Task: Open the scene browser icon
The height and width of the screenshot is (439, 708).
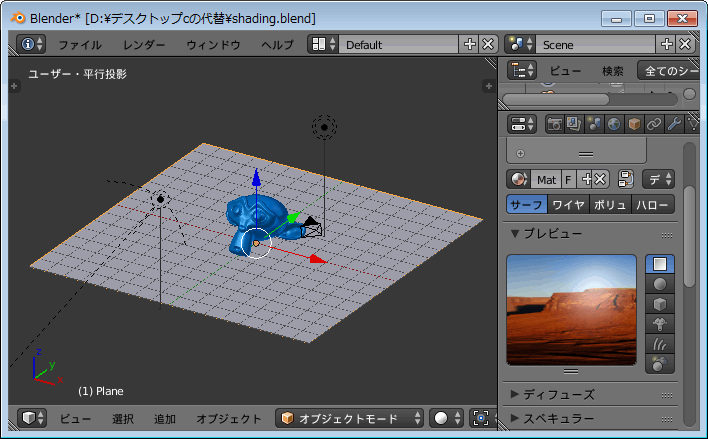Action: (520, 44)
